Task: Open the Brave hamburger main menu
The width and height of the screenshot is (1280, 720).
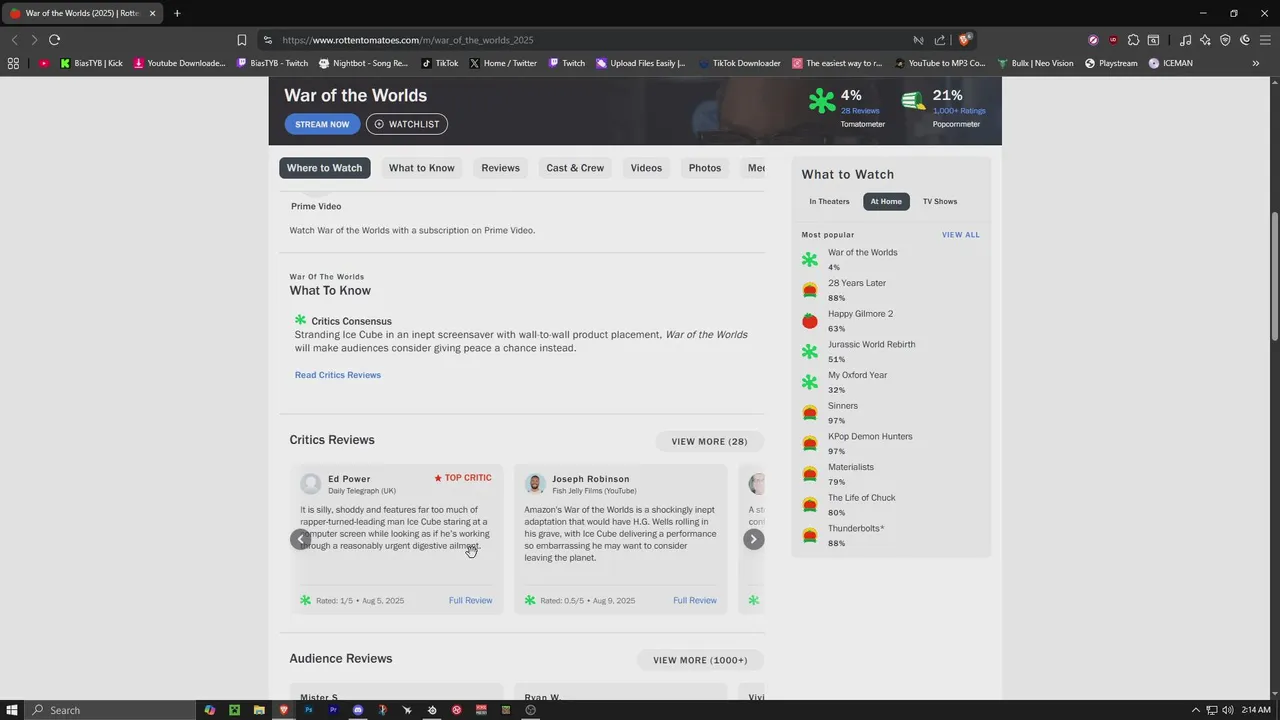Action: pos(1265,40)
